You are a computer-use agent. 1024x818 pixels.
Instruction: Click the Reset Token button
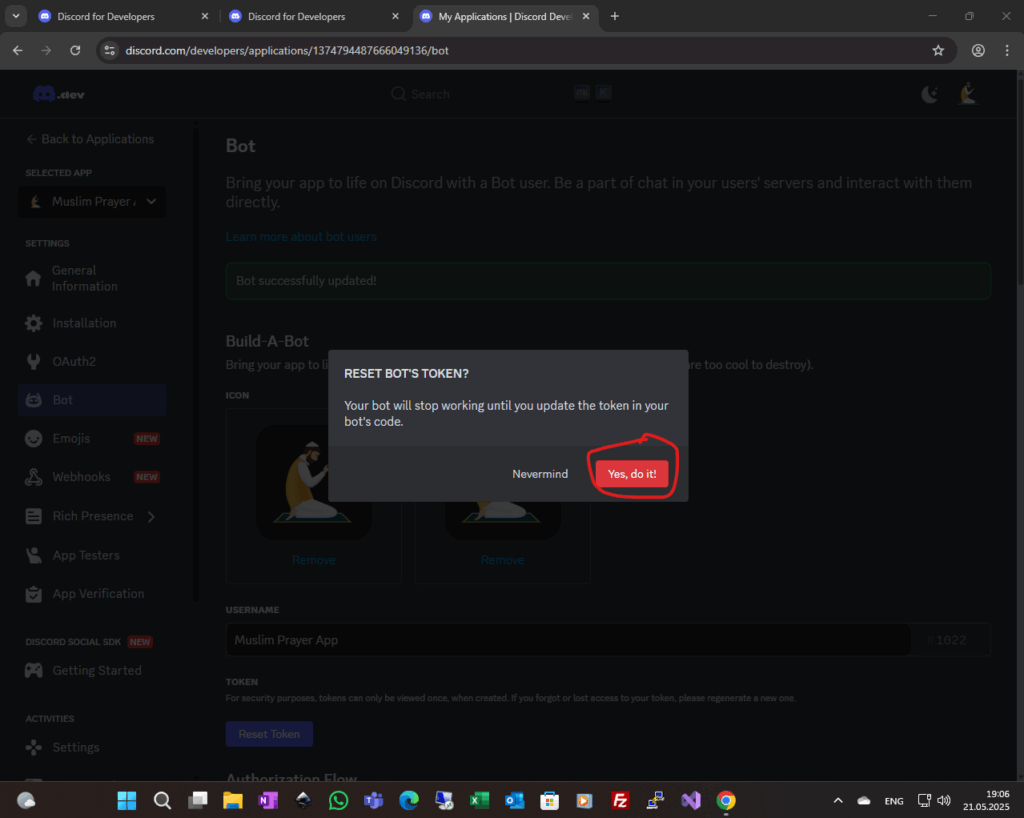(x=269, y=734)
